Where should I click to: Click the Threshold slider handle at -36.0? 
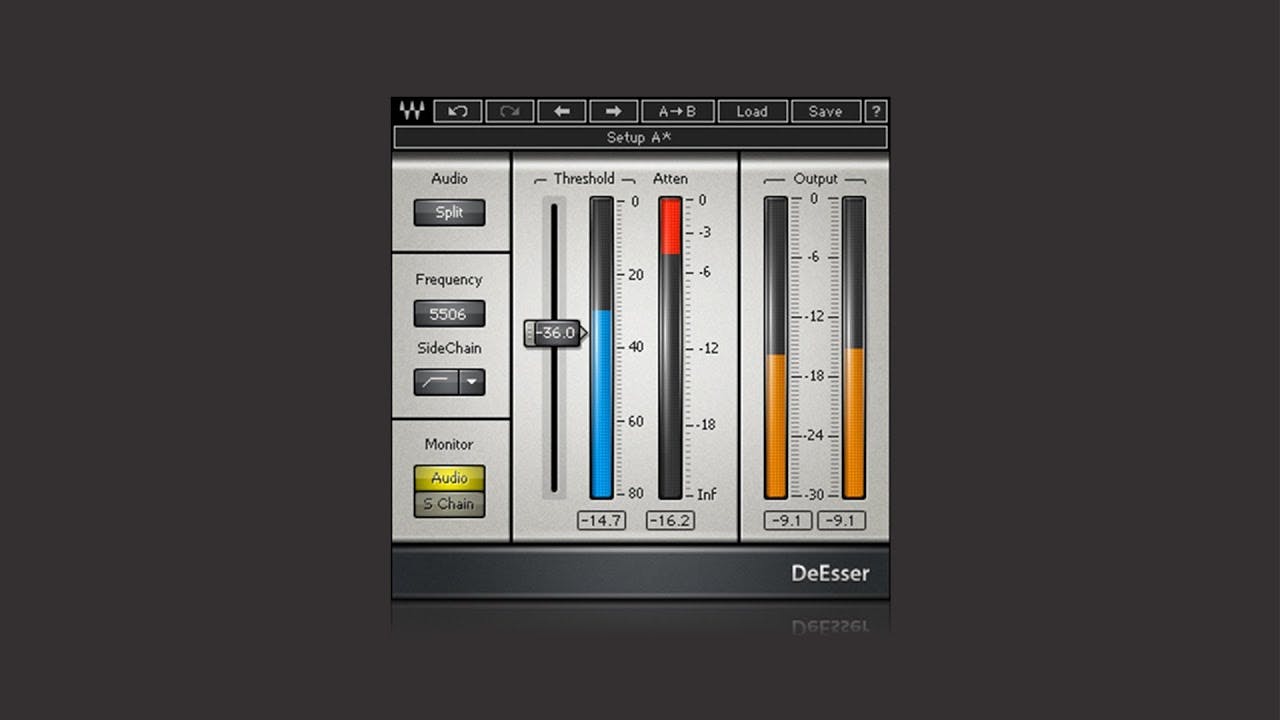coord(556,333)
